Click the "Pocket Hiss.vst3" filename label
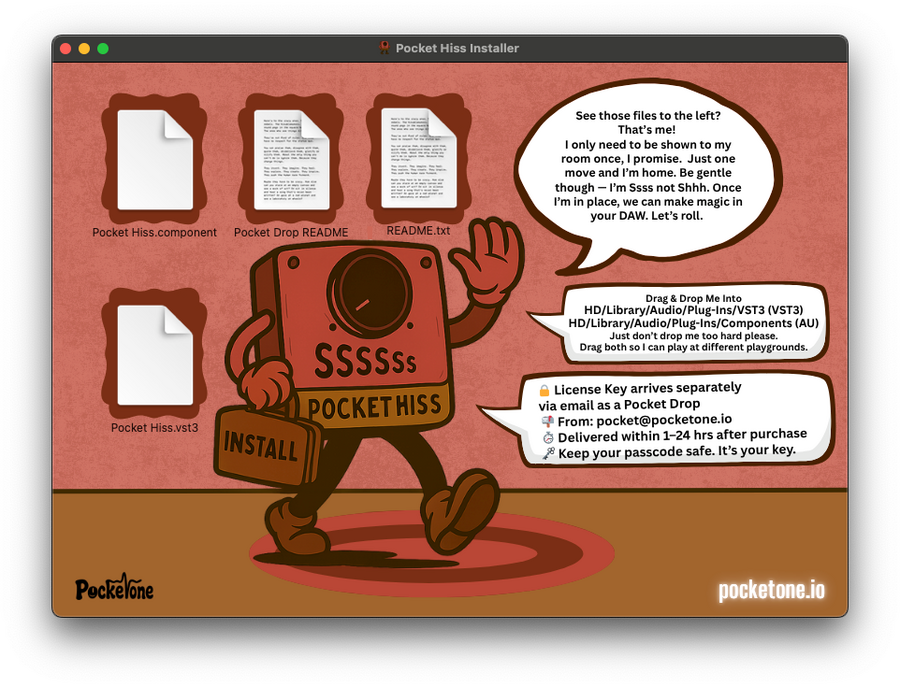Image resolution: width=900 pixels, height=686 pixels. click(x=154, y=428)
